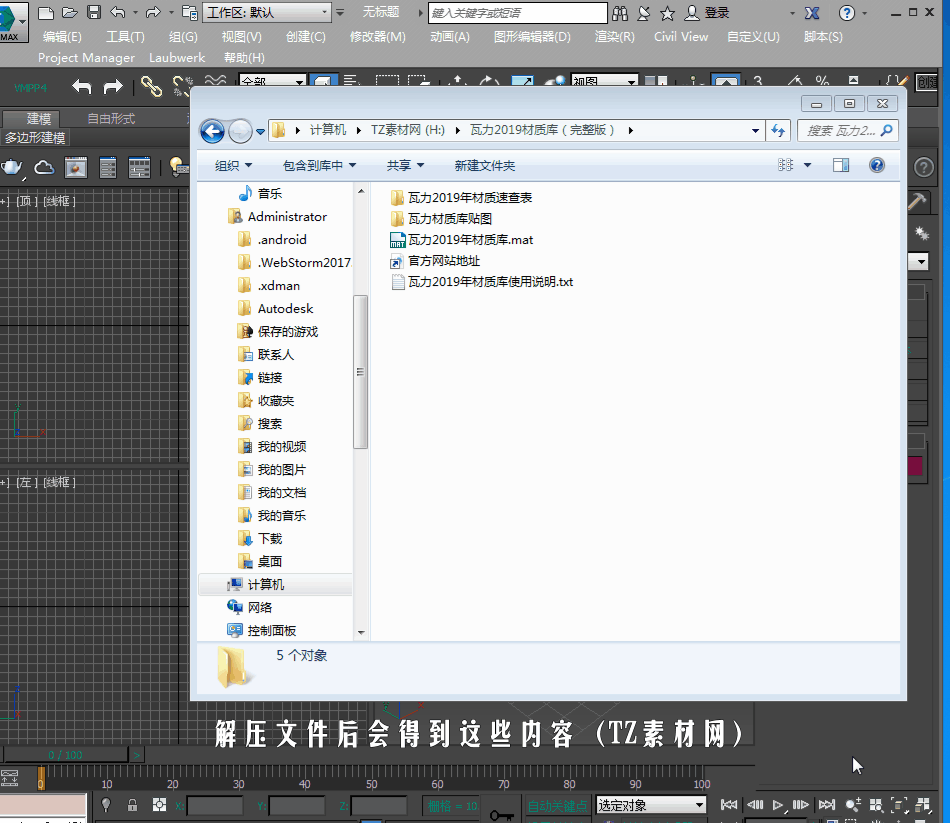The height and width of the screenshot is (823, 950).
Task: Open the 全部 selection filter dropdown
Action: point(273,81)
